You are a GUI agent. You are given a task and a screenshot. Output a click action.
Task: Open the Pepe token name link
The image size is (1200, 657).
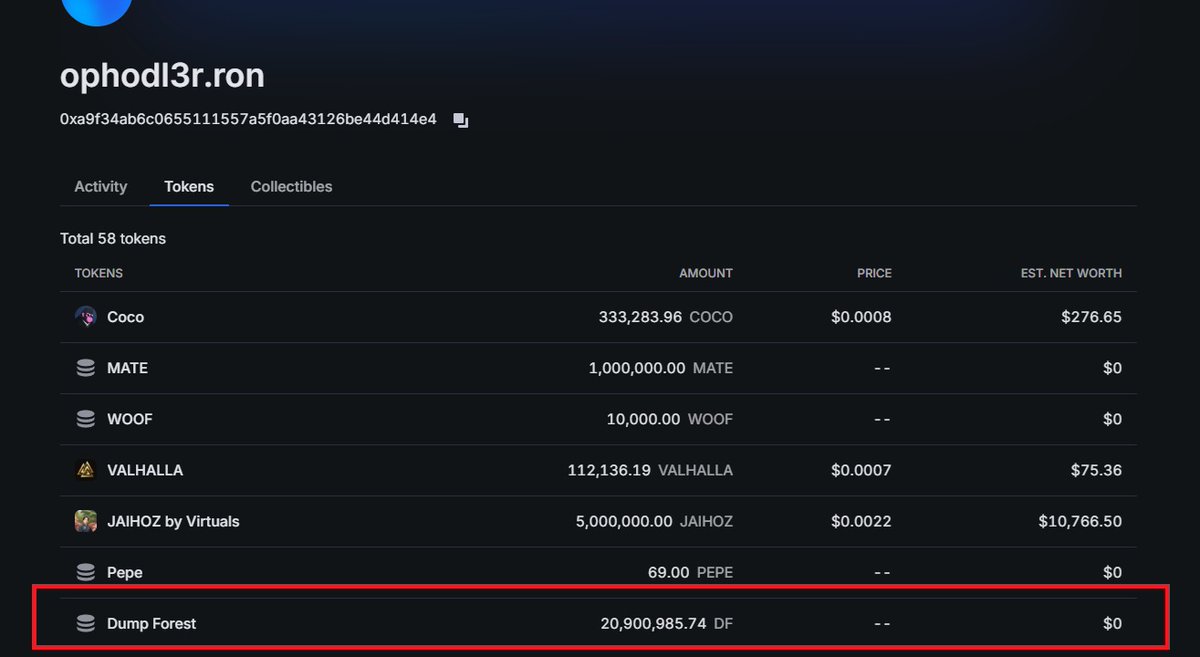coord(125,572)
